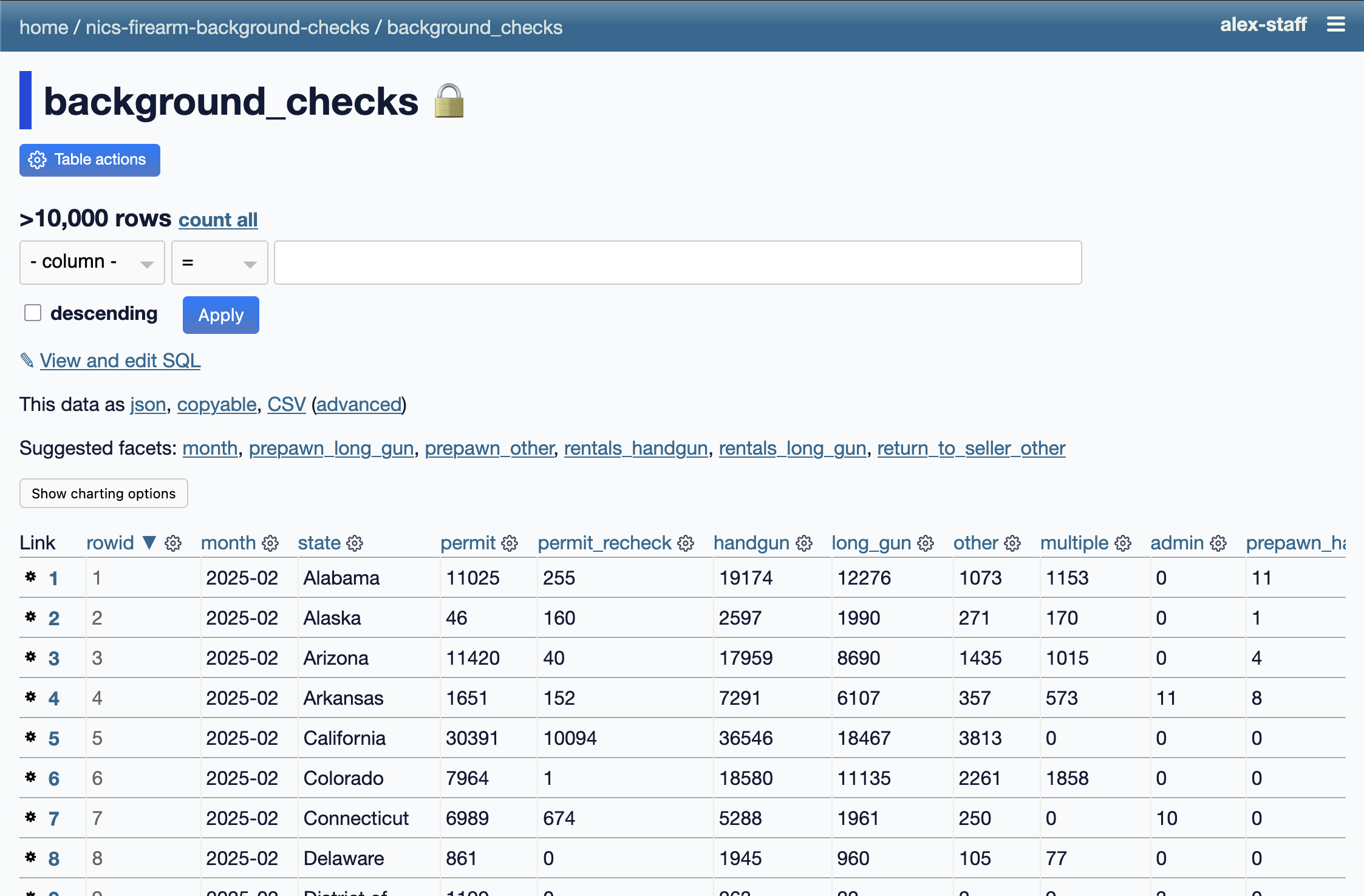Sort by the state column header
This screenshot has height=896, width=1364.
[319, 543]
